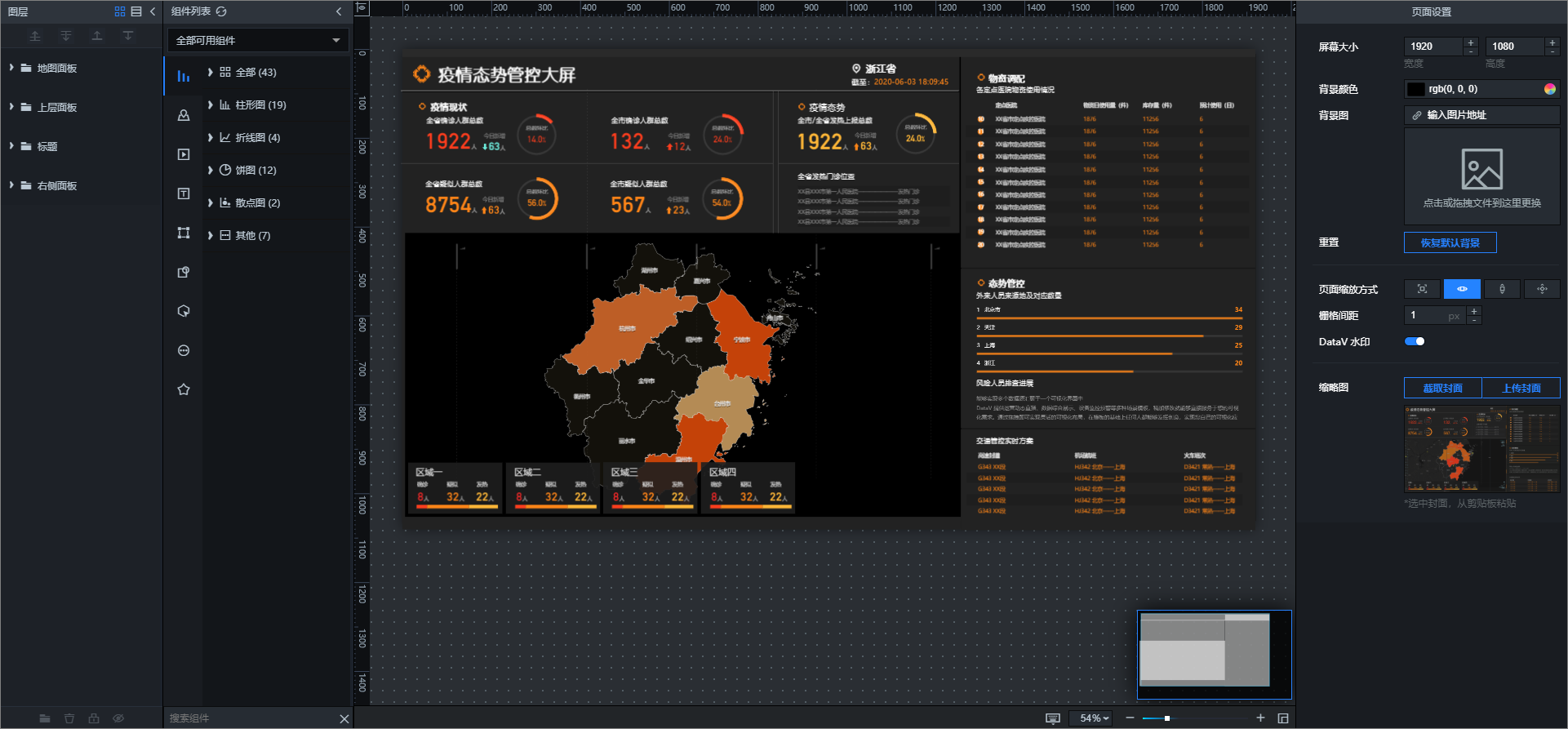Click the 恢复默认背景 button
The image size is (1568, 729).
tap(1450, 242)
